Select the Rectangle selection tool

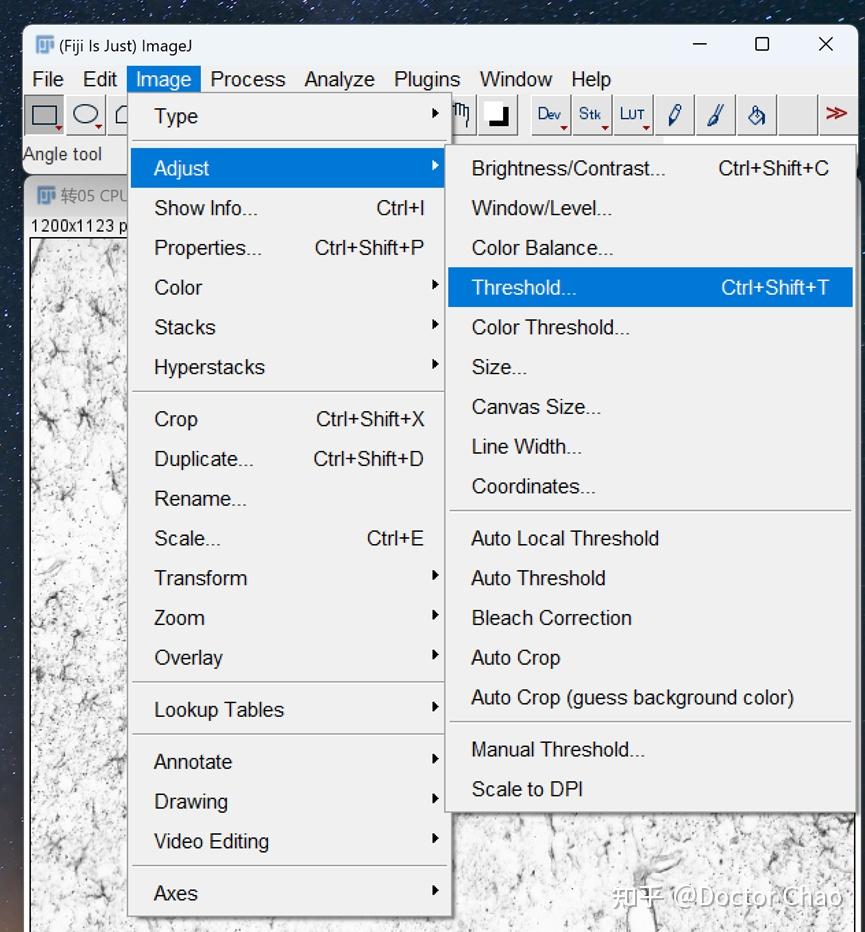tap(45, 115)
